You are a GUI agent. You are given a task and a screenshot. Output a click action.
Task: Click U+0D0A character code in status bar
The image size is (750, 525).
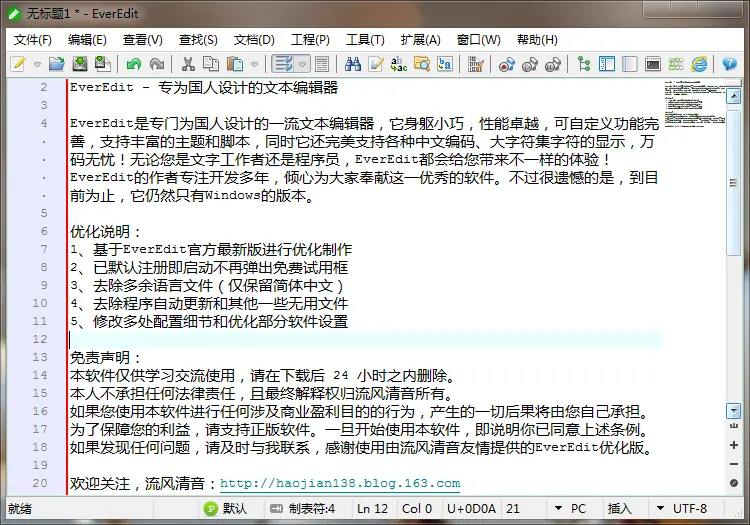(471, 509)
